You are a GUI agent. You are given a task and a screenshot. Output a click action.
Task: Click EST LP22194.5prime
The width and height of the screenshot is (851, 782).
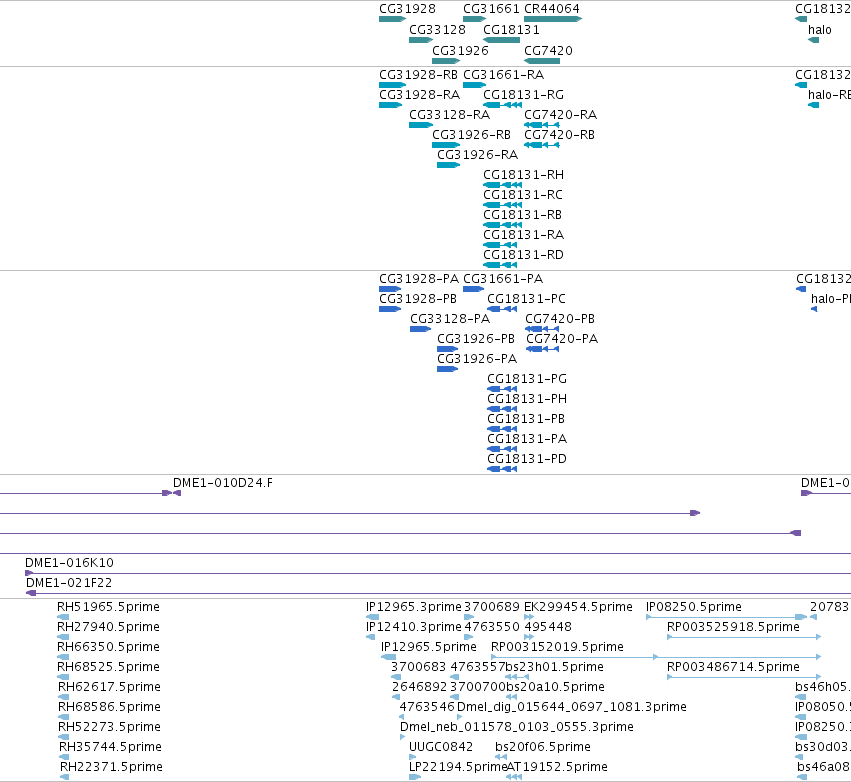(415, 777)
